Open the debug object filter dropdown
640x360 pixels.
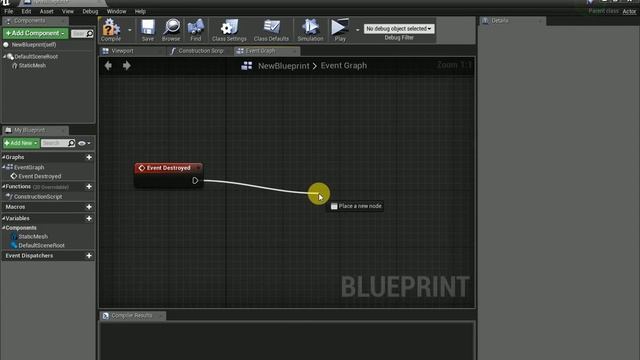click(399, 29)
